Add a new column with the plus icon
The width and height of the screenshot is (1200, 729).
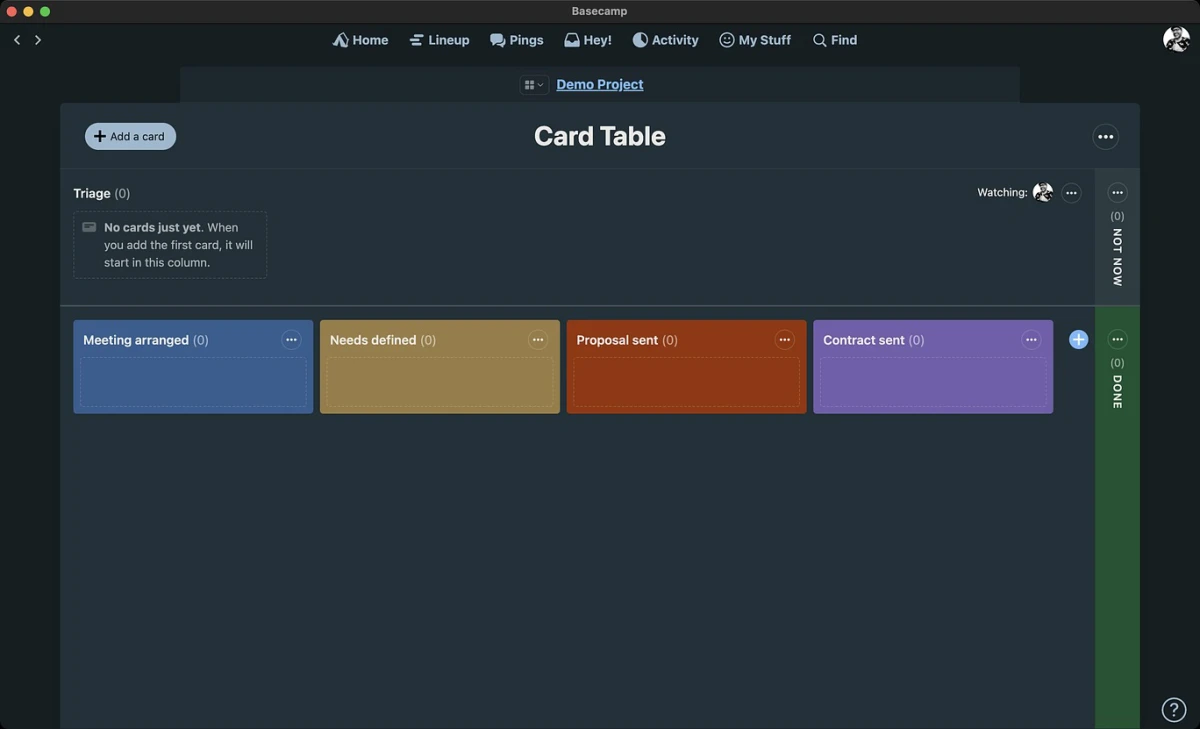point(1078,339)
